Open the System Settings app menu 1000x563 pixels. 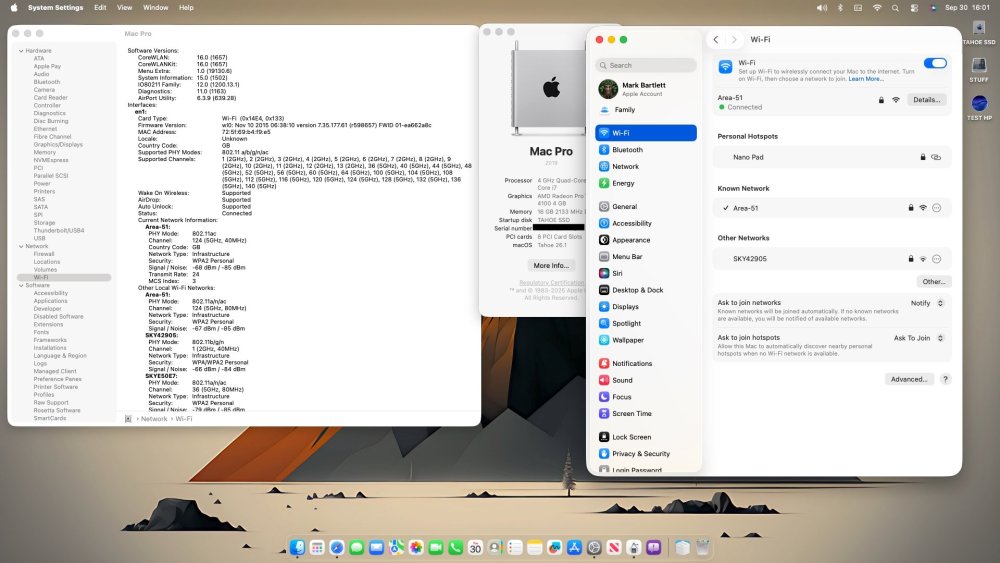click(x=55, y=8)
